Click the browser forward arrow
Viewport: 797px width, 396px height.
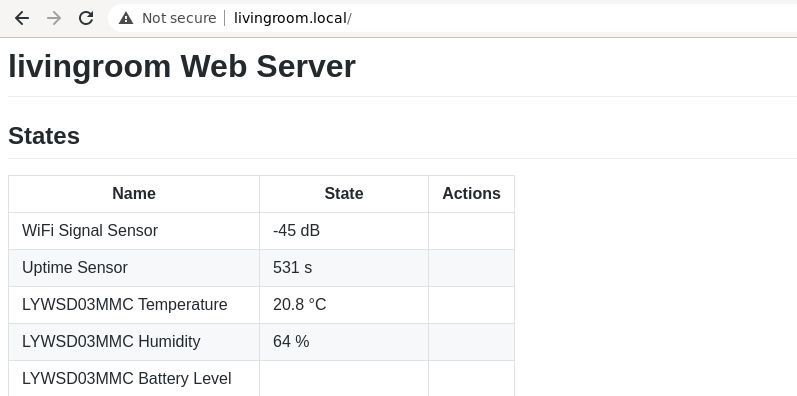53,18
